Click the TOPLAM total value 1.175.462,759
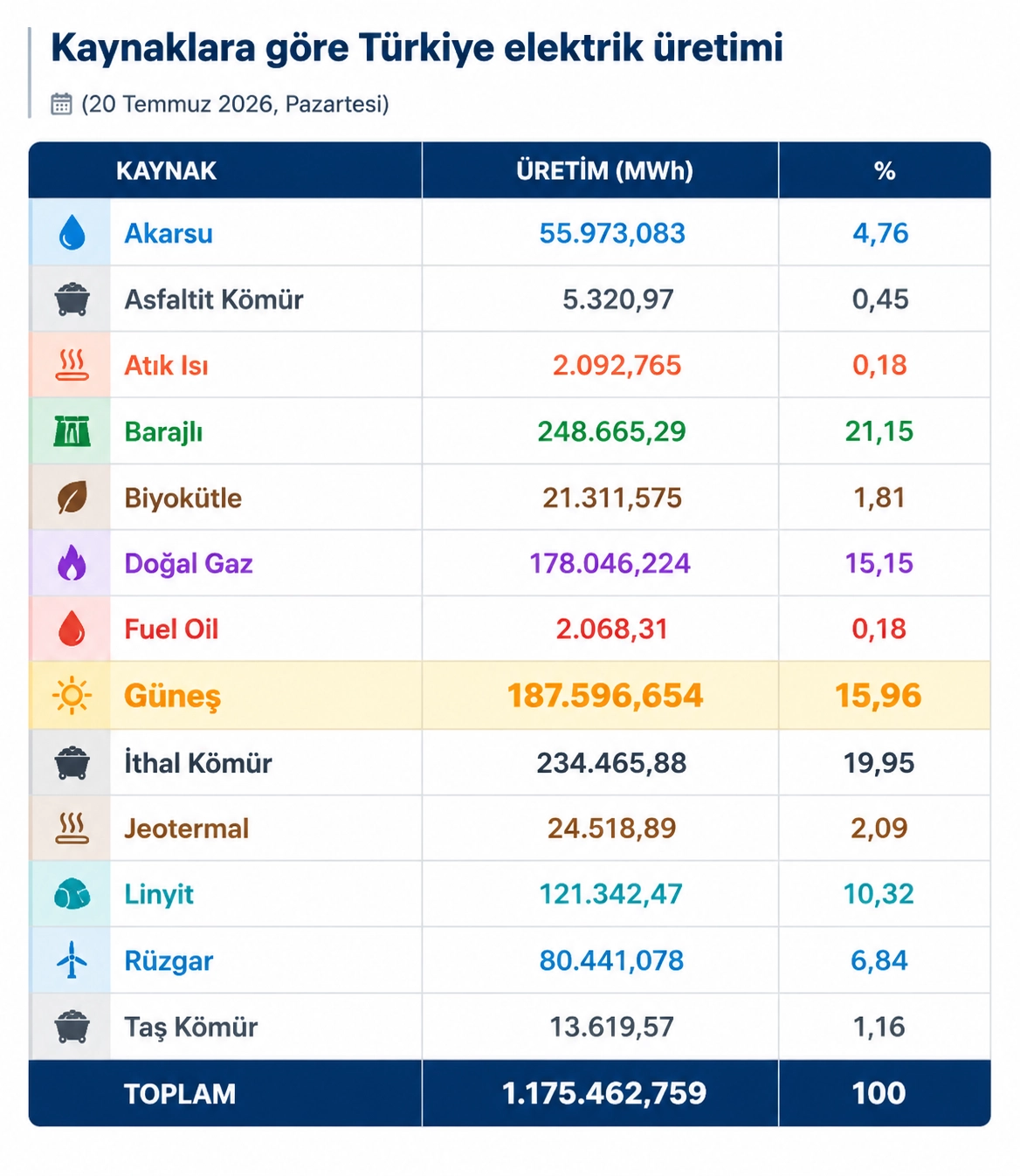 [604, 1093]
